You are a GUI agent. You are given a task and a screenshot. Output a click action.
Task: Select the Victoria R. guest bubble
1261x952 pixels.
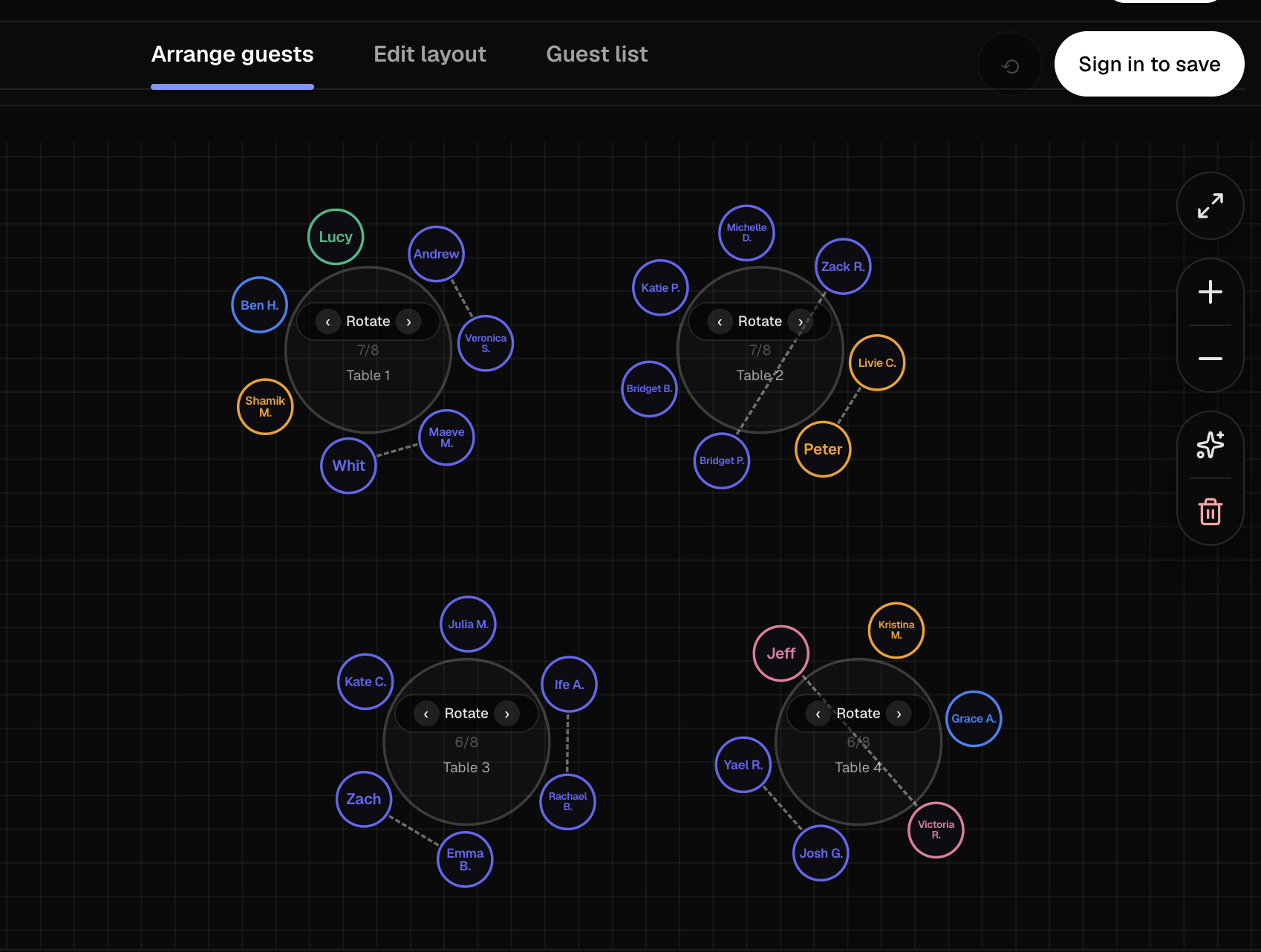click(936, 830)
